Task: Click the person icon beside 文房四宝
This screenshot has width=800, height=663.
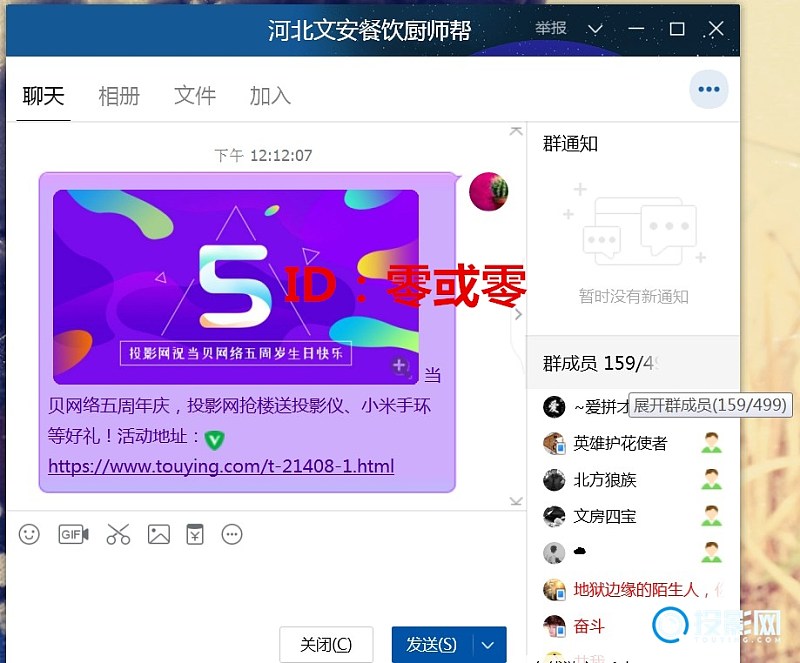Action: coord(711,517)
